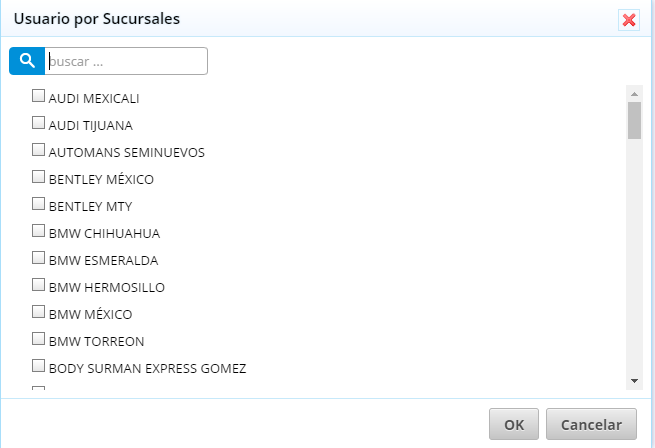Check the AUDI MEXICALI checkbox
This screenshot has height=448, width=655.
point(38,96)
